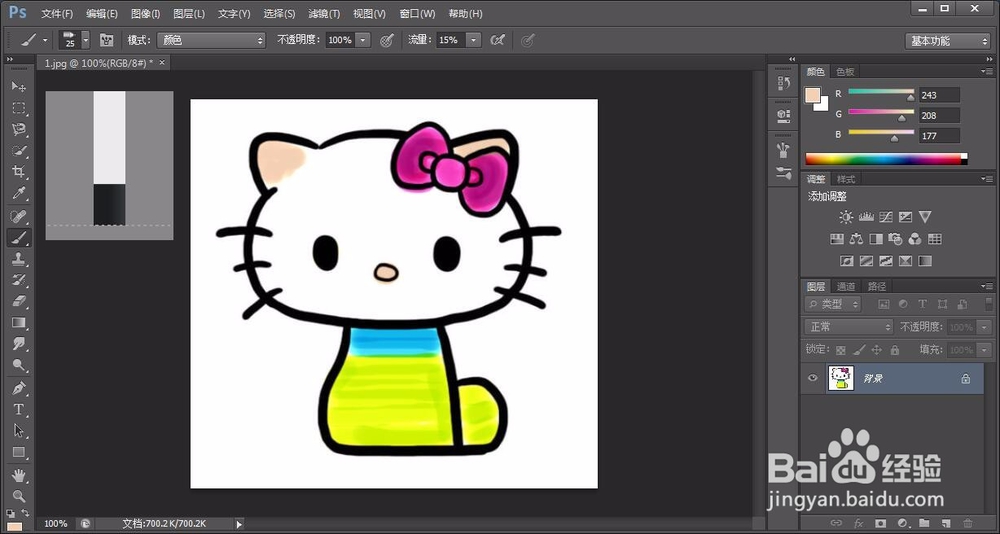Screen dimensions: 1000x534
Task: Click the foreground color swatch in Color panel
Action: [x=812, y=96]
